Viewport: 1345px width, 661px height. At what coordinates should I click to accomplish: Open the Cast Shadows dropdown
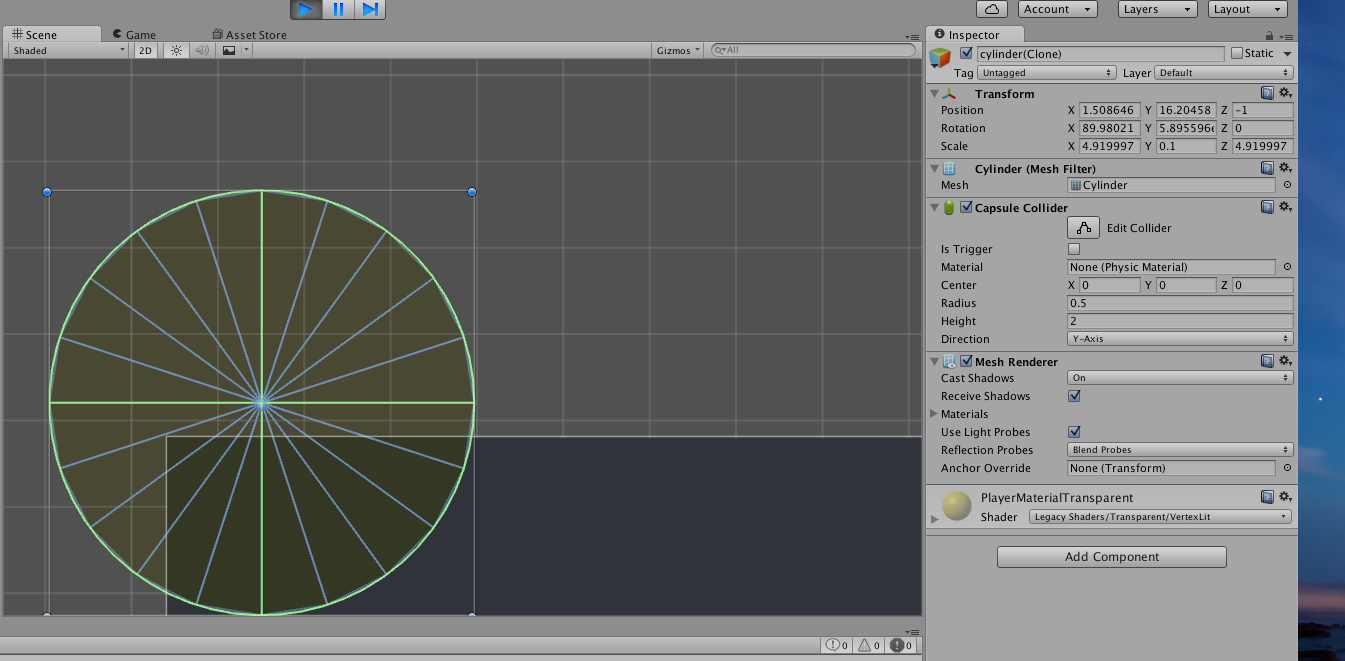tap(1180, 378)
